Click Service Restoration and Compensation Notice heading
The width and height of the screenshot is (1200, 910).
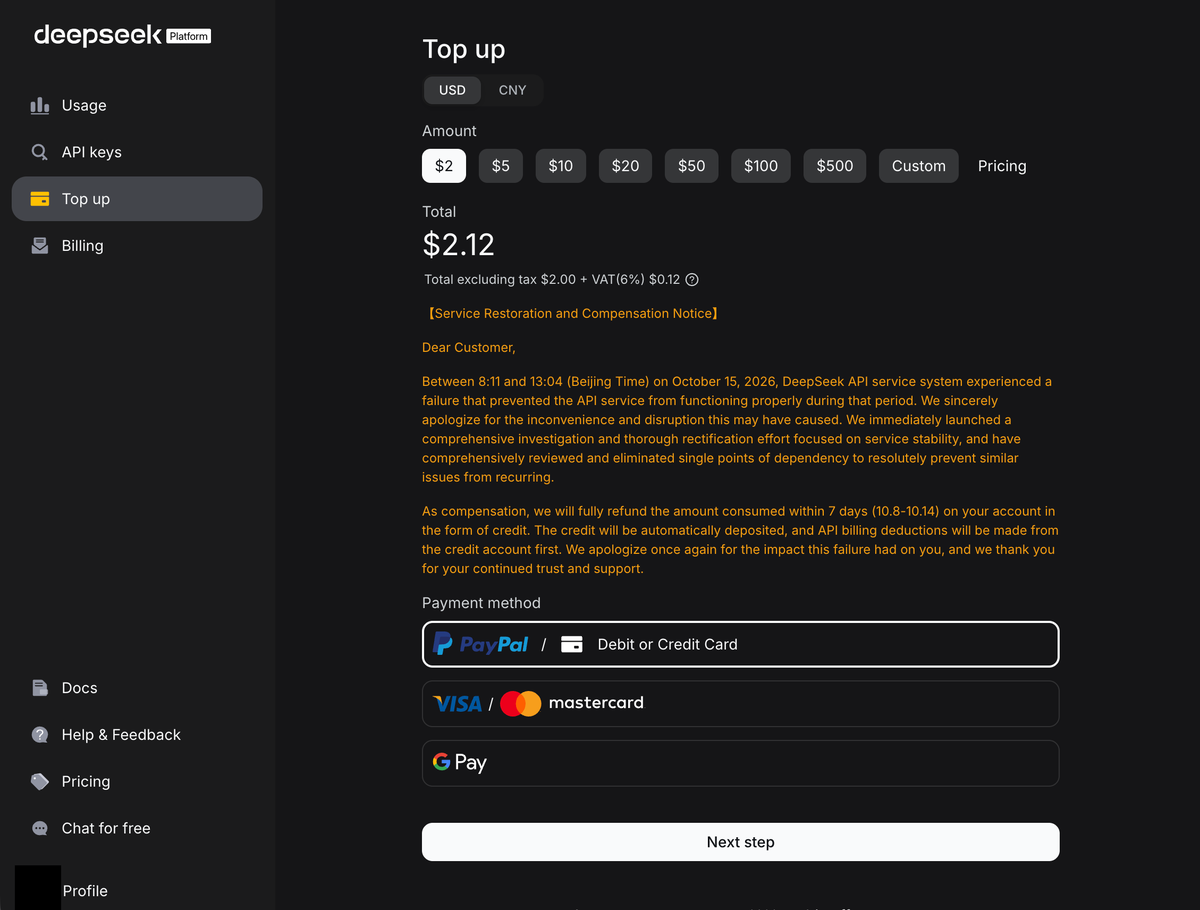(572, 314)
